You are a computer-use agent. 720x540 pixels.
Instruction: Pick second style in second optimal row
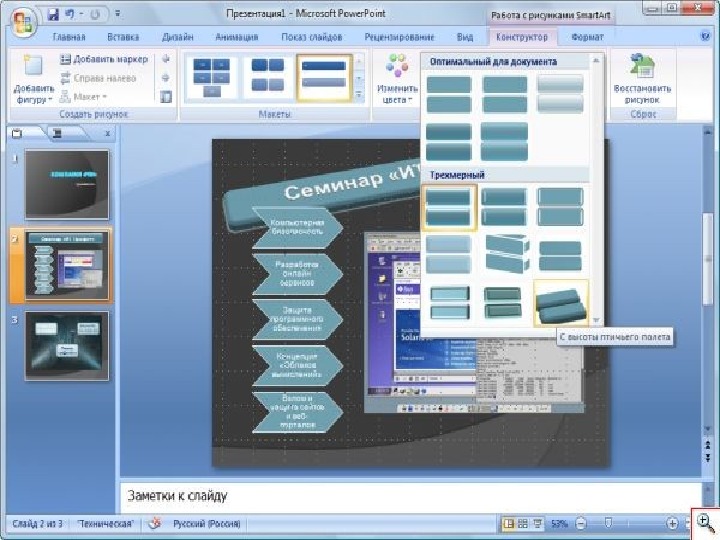[505, 141]
